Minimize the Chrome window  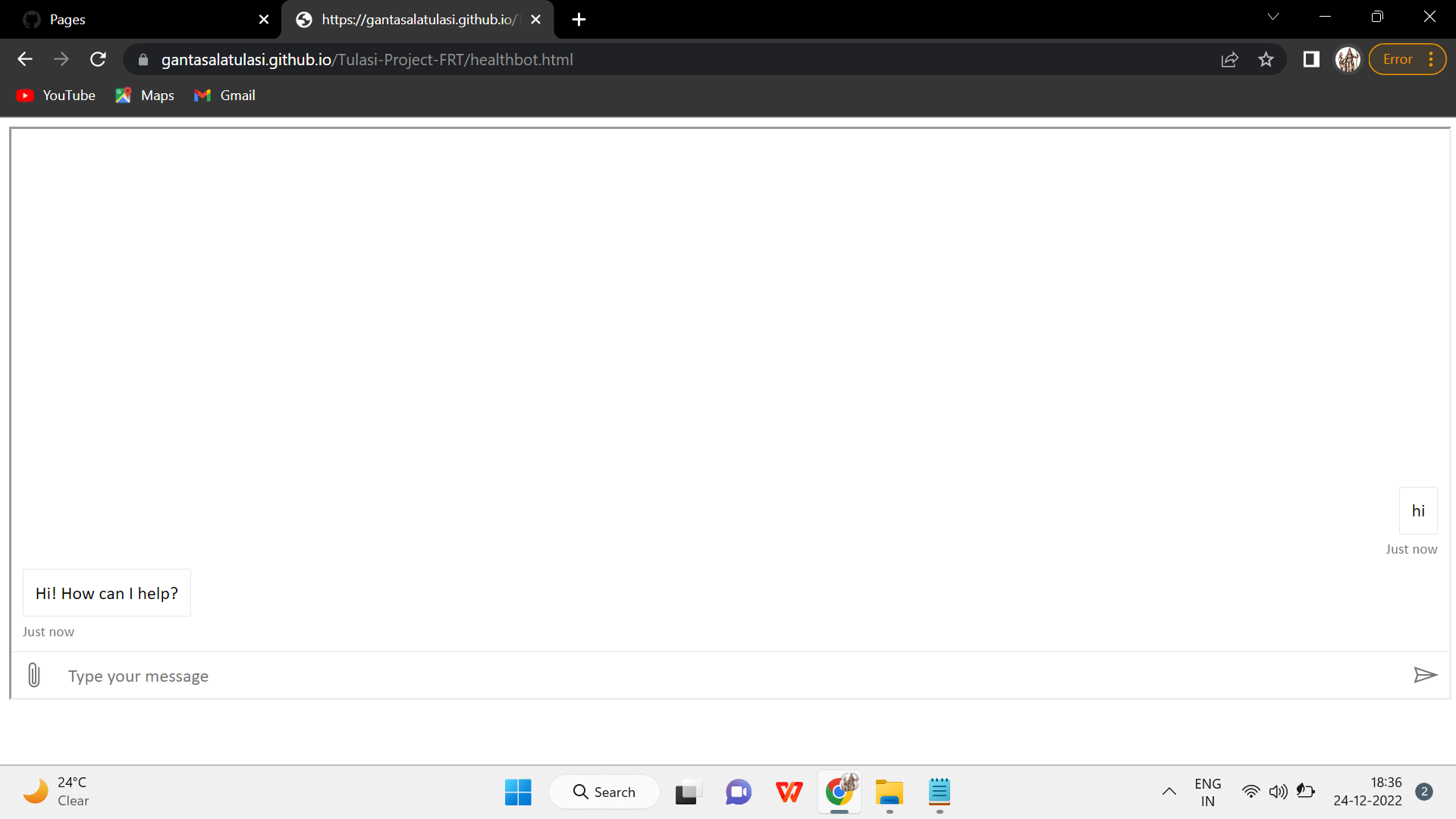(x=1326, y=17)
